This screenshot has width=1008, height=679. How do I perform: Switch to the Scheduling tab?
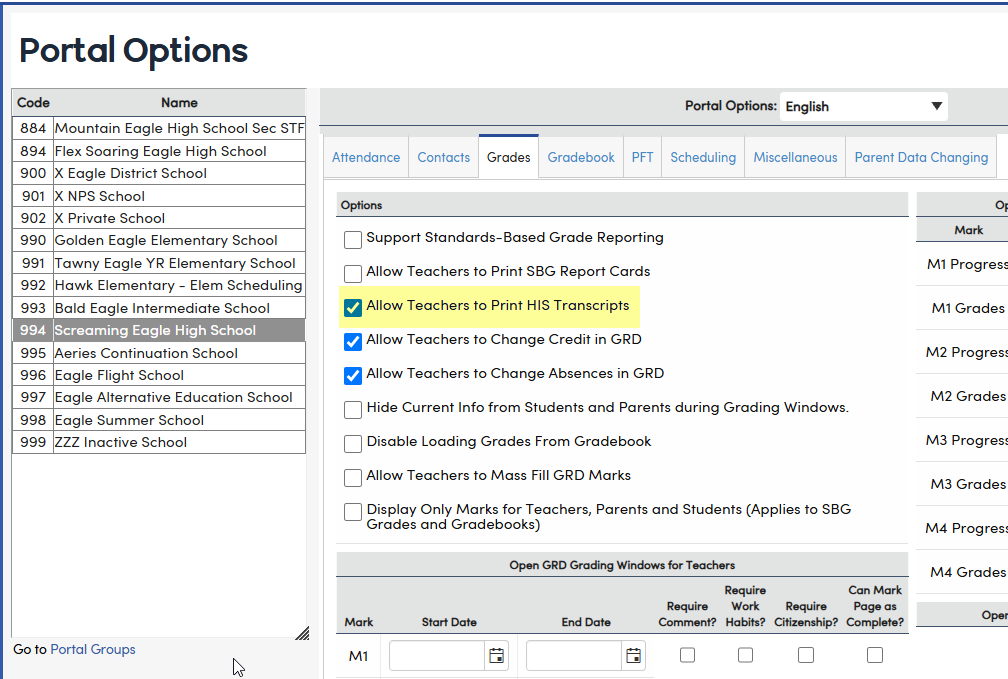pyautogui.click(x=703, y=158)
